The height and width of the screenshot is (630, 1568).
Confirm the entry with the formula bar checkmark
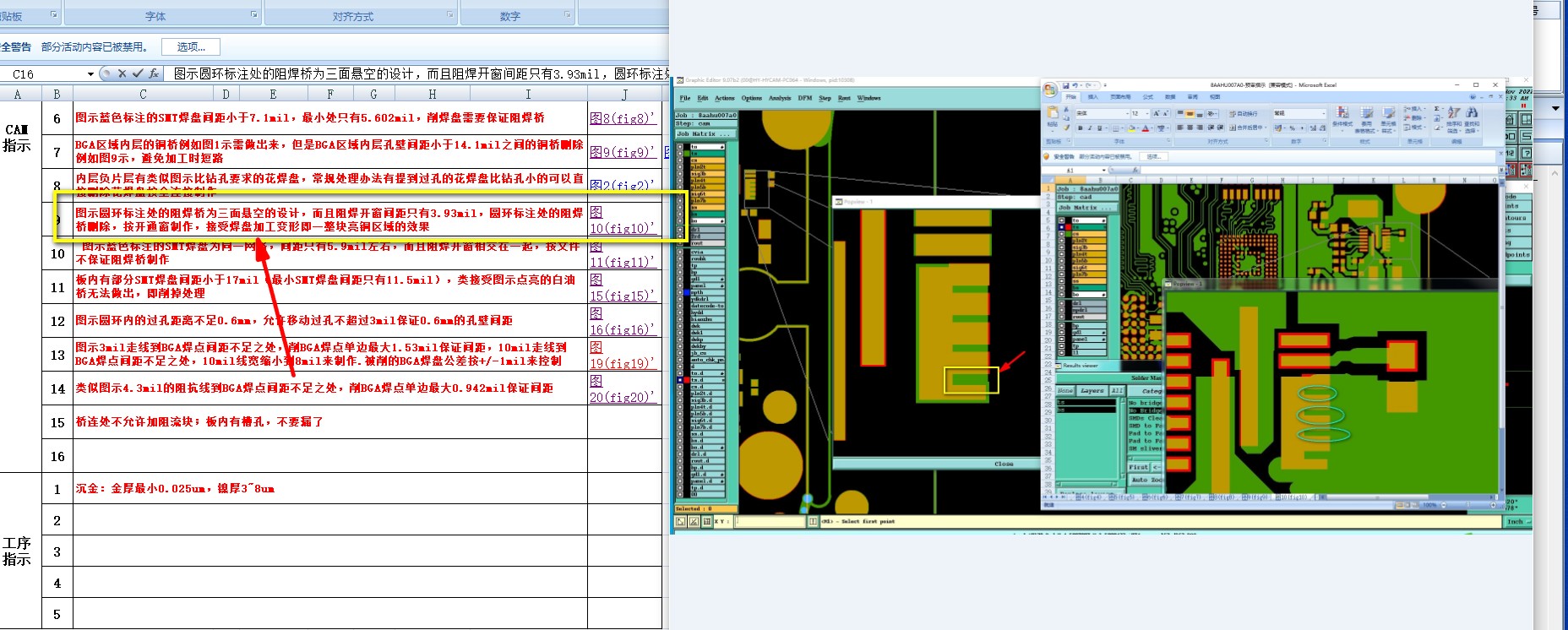click(x=138, y=73)
